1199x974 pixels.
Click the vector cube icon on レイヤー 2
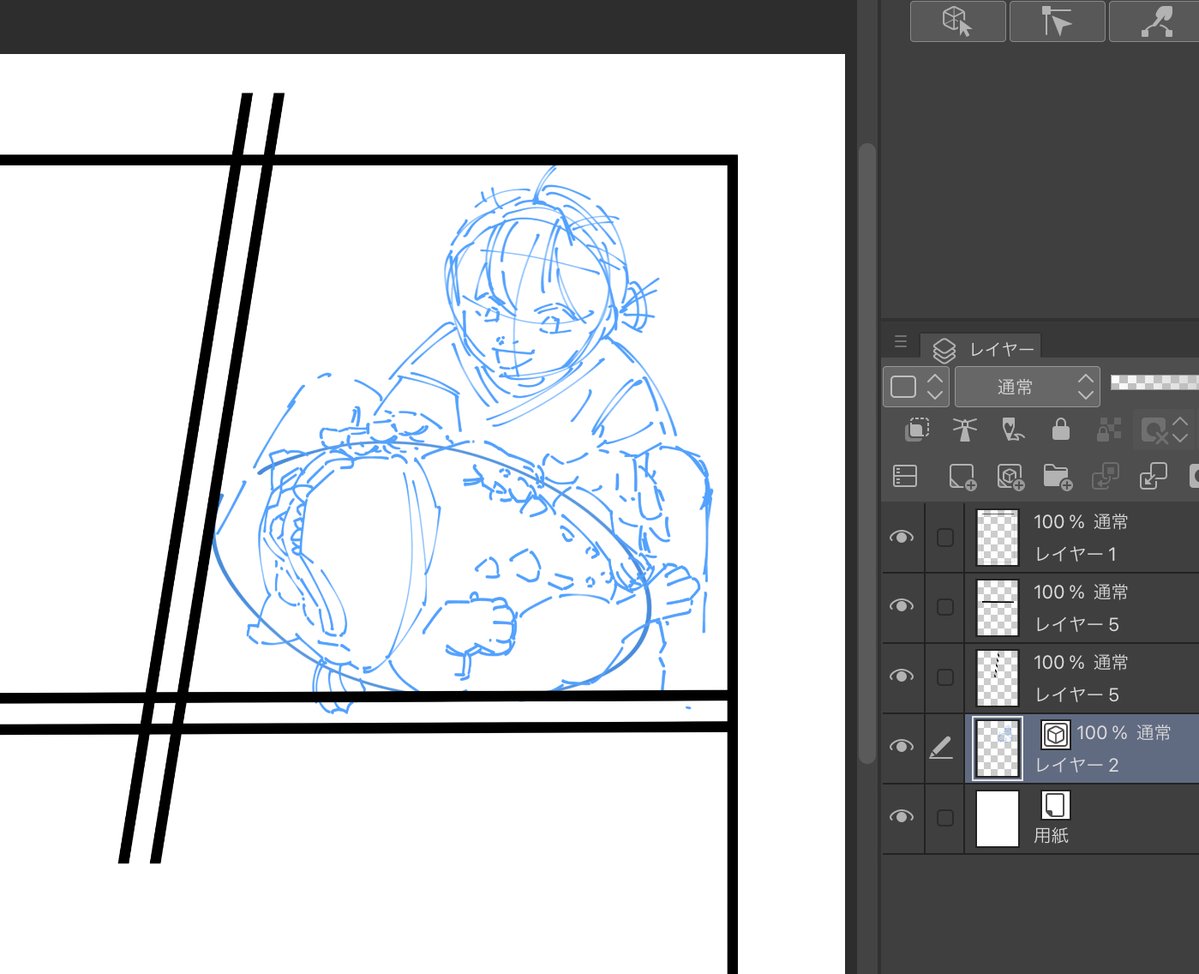[1055, 734]
